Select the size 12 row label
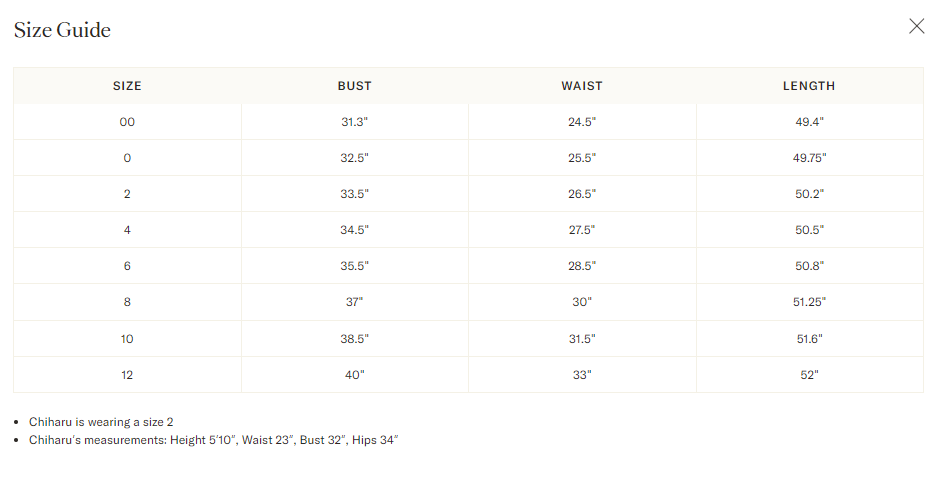Viewport: 930px width, 485px height. click(127, 375)
